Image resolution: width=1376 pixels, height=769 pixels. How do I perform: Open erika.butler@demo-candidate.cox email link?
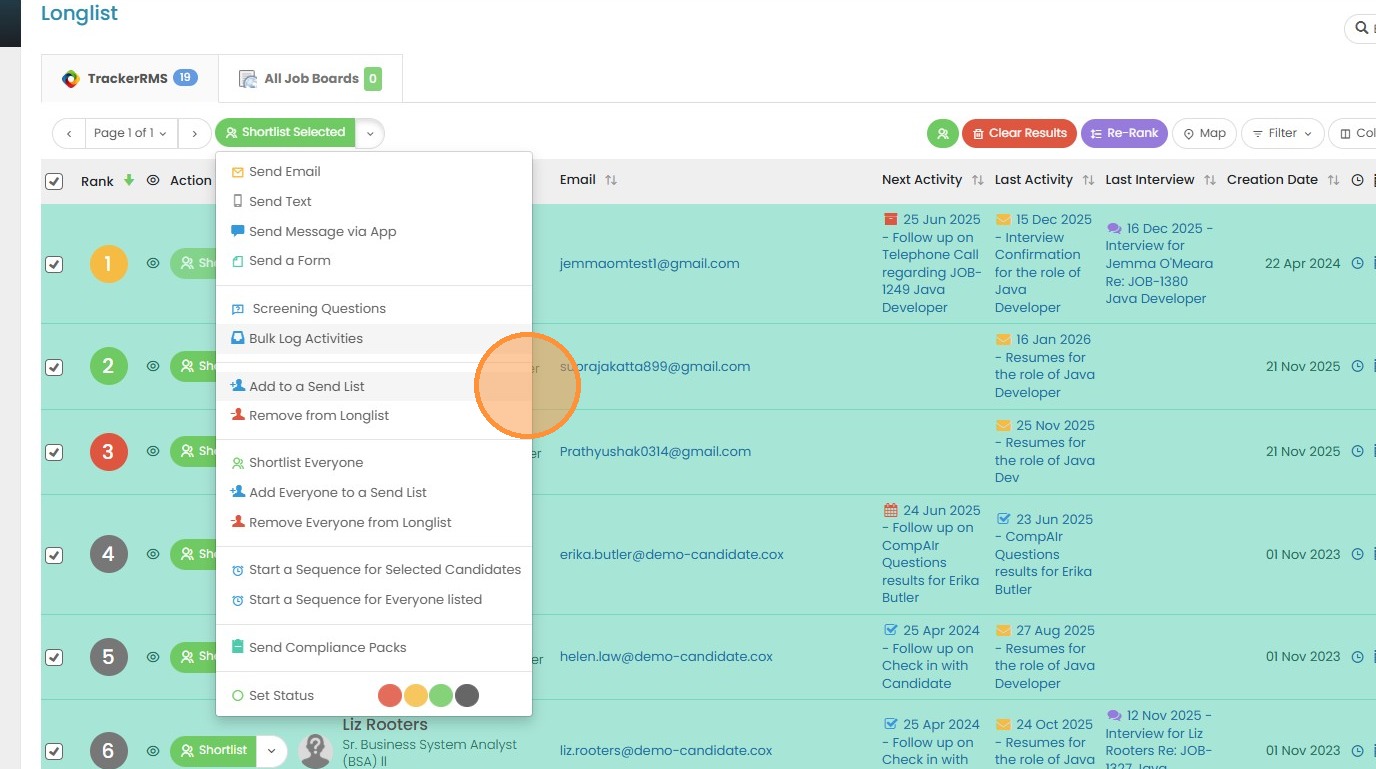671,554
